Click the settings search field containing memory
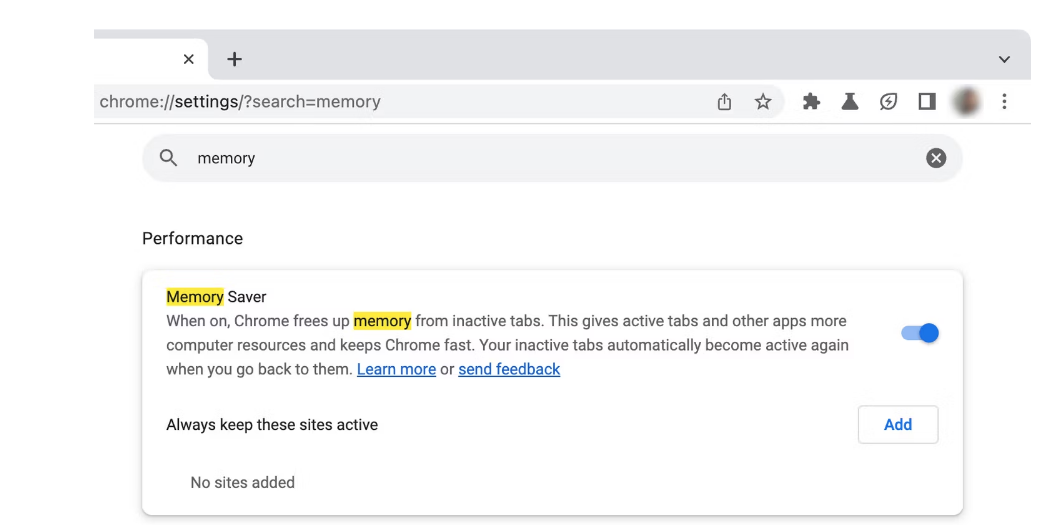This screenshot has width=1051, height=525. point(552,158)
